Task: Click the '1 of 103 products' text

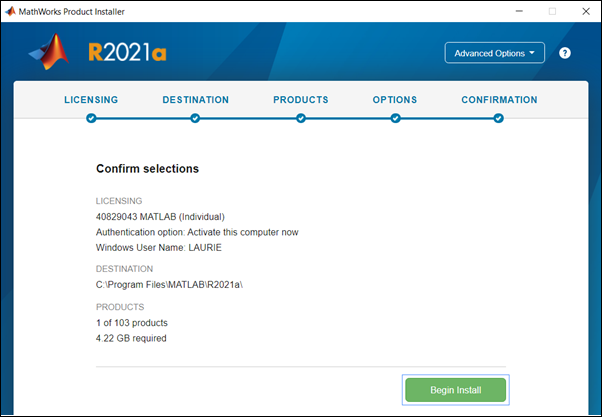Action: pos(132,323)
